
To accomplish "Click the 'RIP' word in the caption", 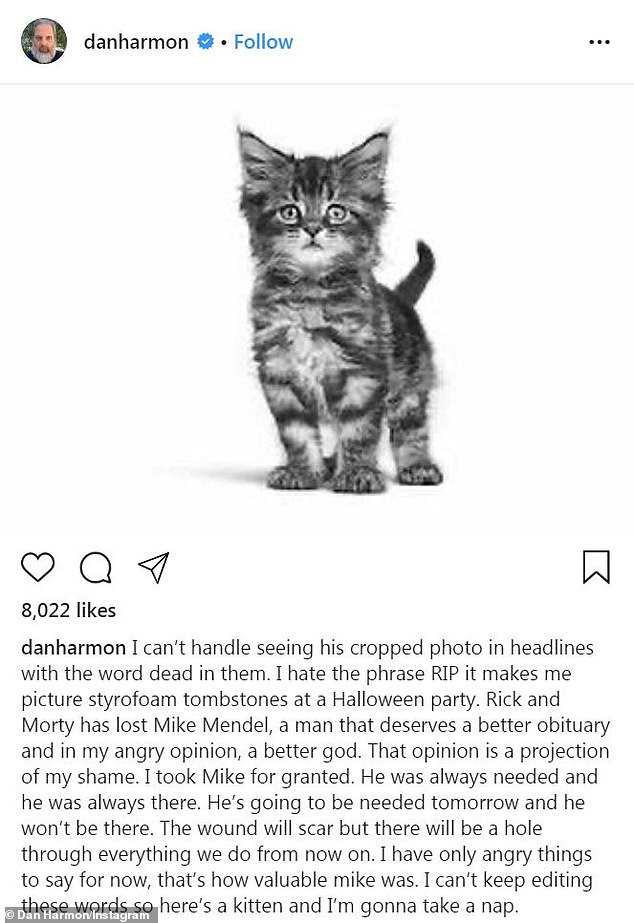I will pos(452,674).
